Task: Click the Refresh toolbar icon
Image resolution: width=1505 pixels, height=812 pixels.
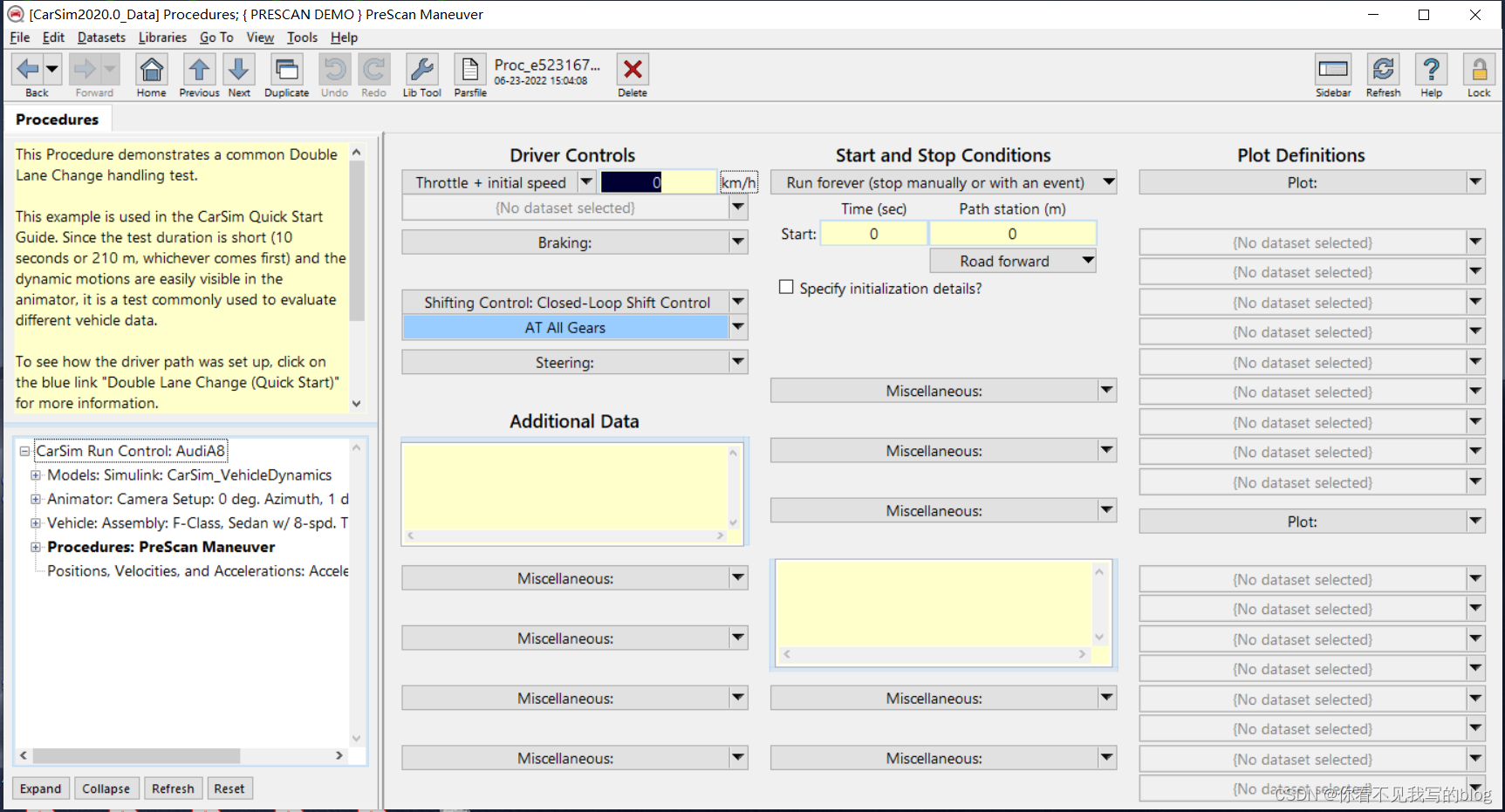Action: tap(1383, 69)
